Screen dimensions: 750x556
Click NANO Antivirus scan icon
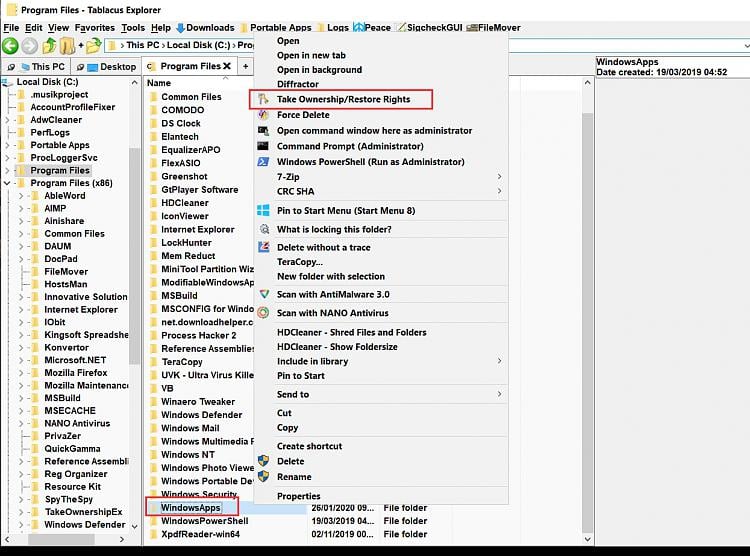click(263, 313)
